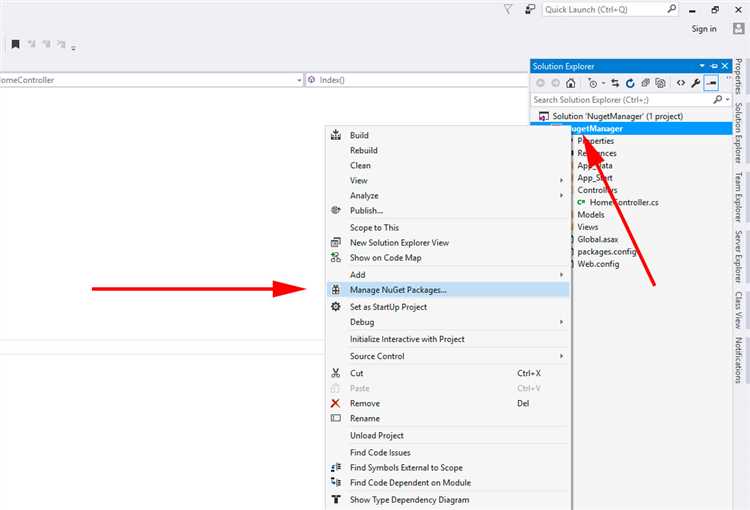The image size is (750, 510).
Task: Click the Rename icon in context menu
Action: [x=336, y=418]
